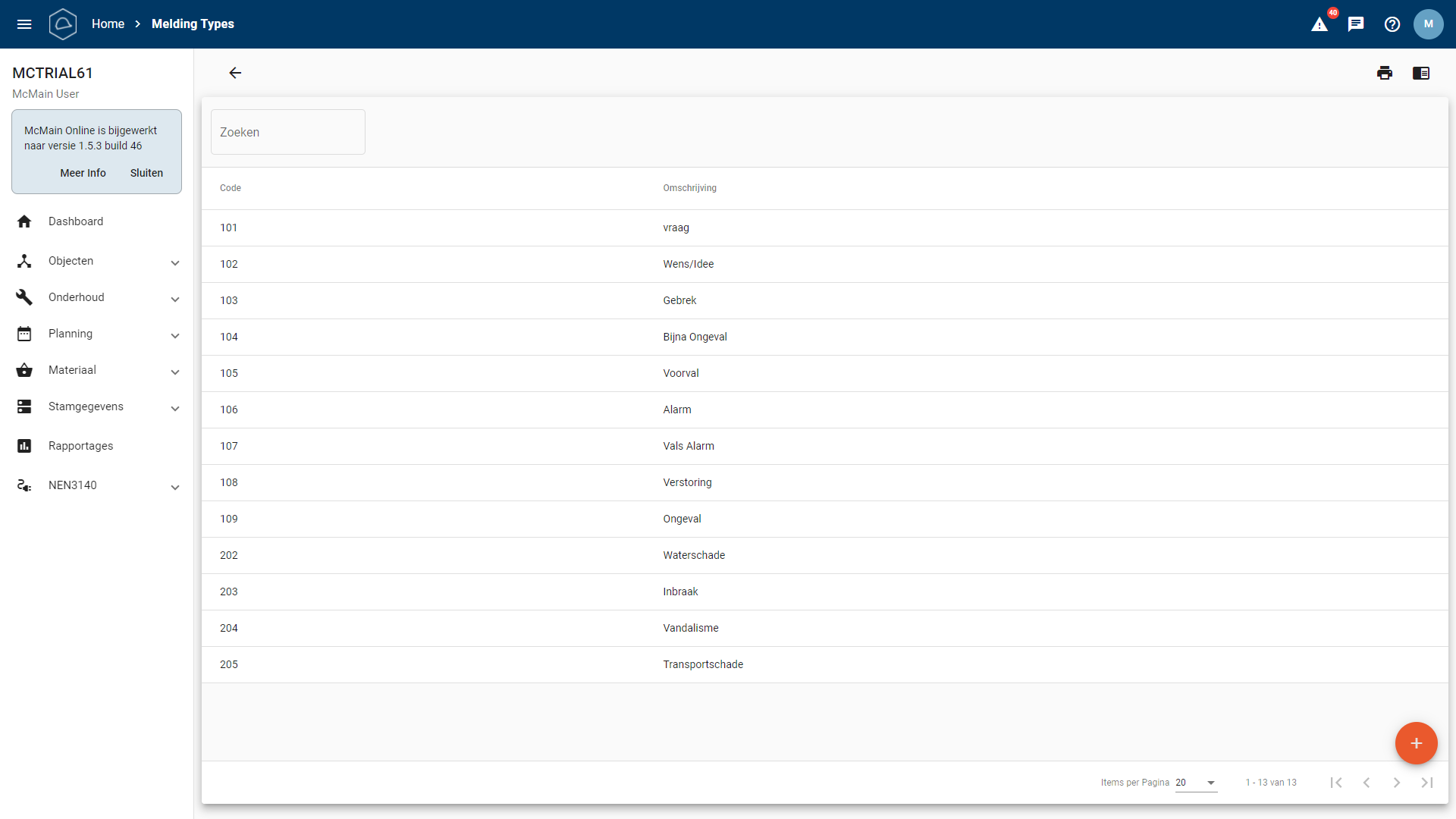Screen dimensions: 1456x819
Task: Click the Home breadcrumb link
Action: click(108, 24)
